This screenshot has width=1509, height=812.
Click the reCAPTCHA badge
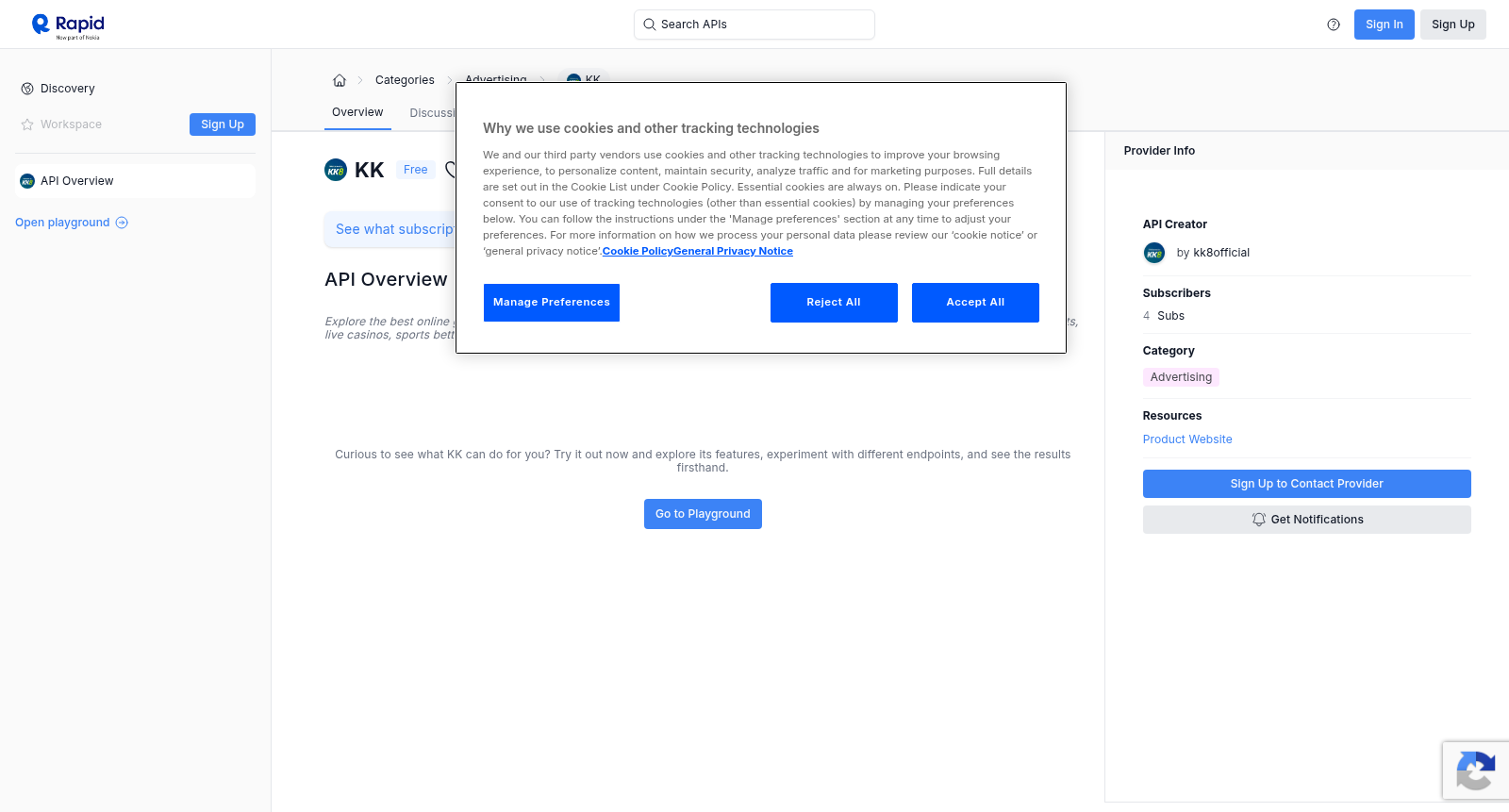pyautogui.click(x=1476, y=771)
